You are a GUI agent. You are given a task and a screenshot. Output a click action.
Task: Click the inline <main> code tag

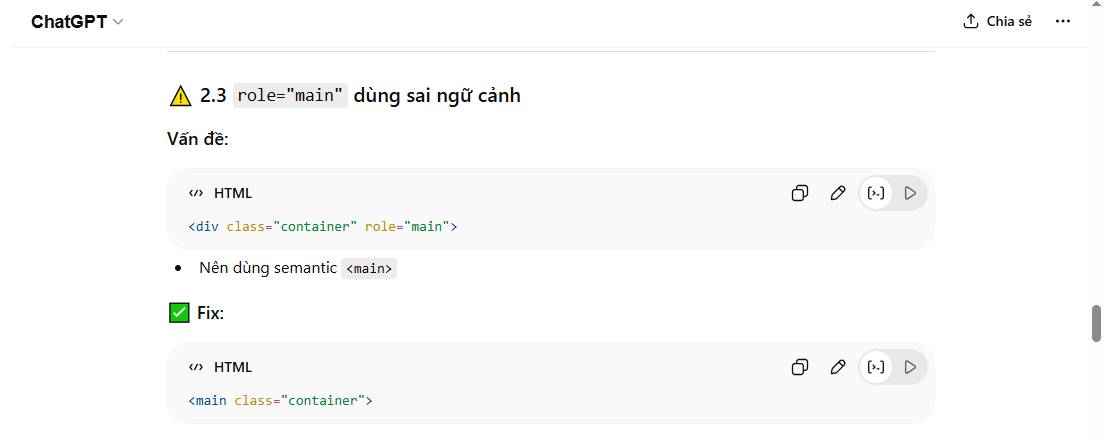point(369,268)
